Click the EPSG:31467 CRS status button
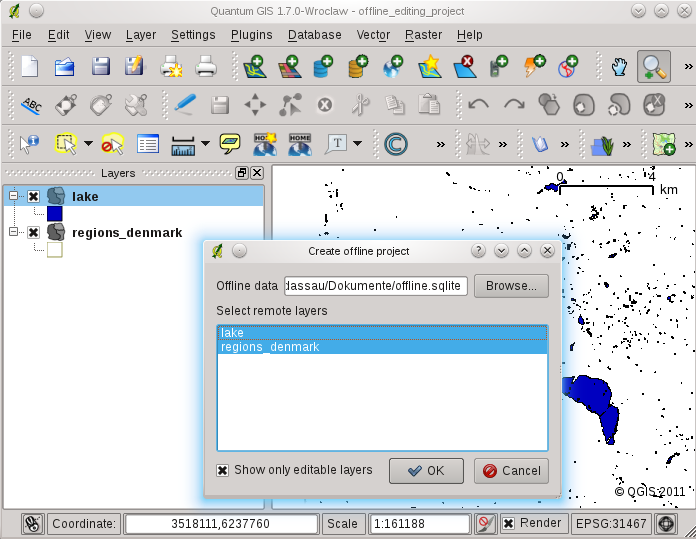Viewport: 696px width, 539px height. click(611, 524)
